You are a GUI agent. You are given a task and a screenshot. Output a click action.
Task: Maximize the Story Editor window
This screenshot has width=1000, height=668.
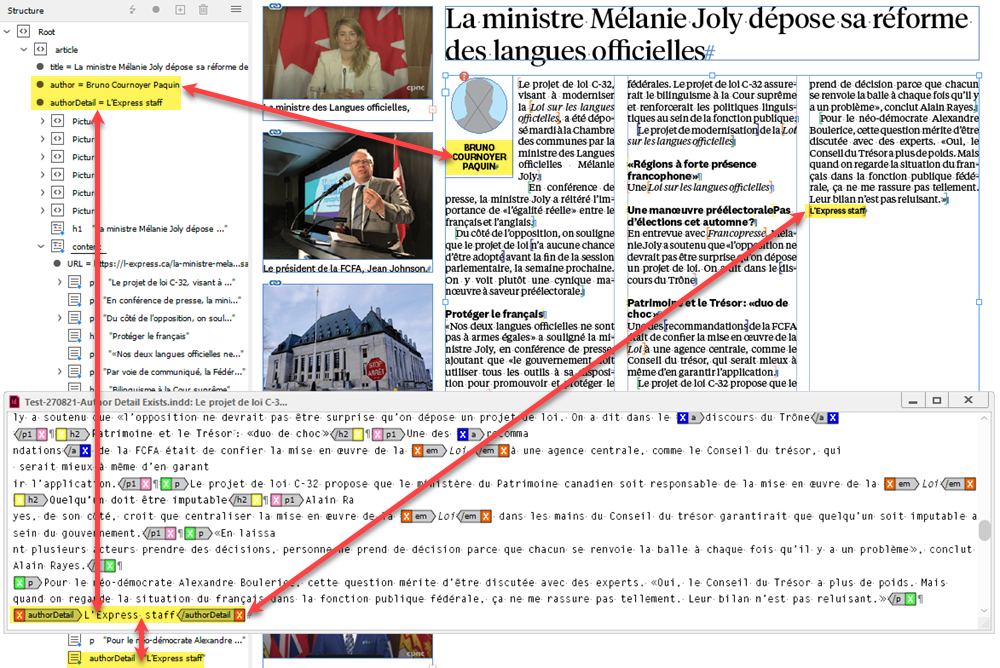937,400
